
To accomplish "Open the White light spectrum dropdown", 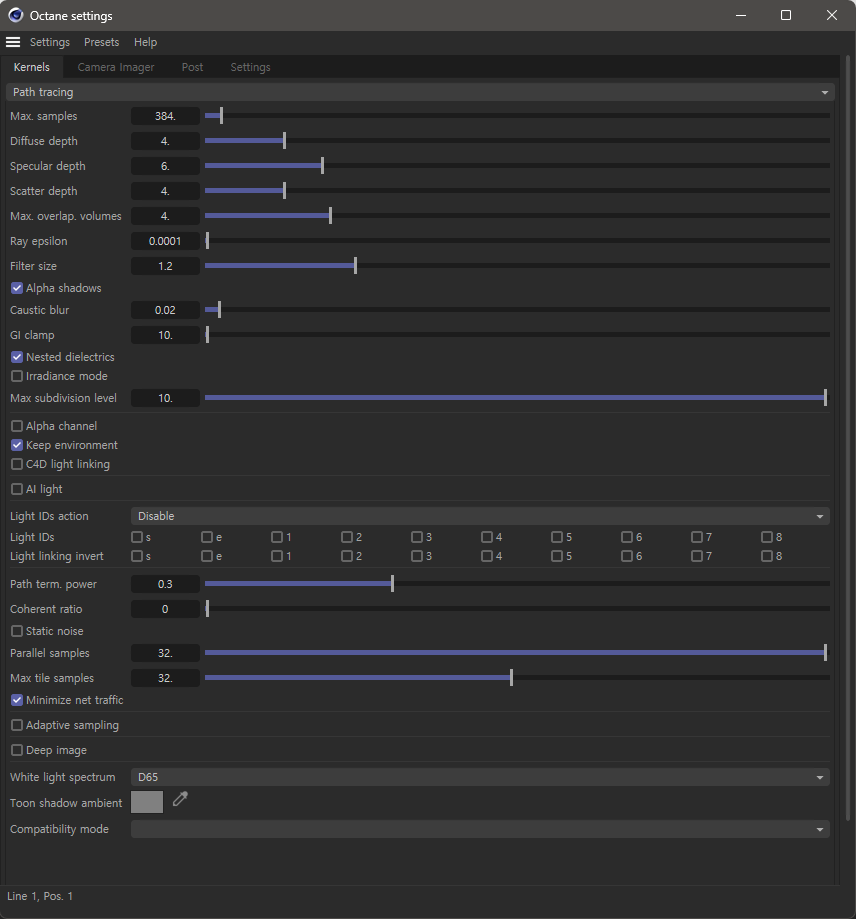I will (480, 777).
